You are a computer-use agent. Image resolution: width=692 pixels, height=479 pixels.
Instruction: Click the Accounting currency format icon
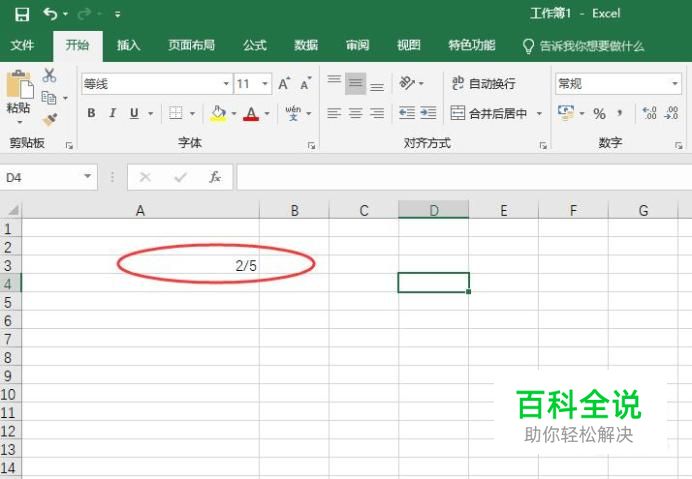[x=566, y=113]
